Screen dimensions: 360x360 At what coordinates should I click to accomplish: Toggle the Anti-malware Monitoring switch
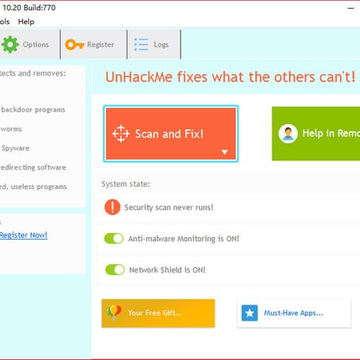(x=114, y=238)
